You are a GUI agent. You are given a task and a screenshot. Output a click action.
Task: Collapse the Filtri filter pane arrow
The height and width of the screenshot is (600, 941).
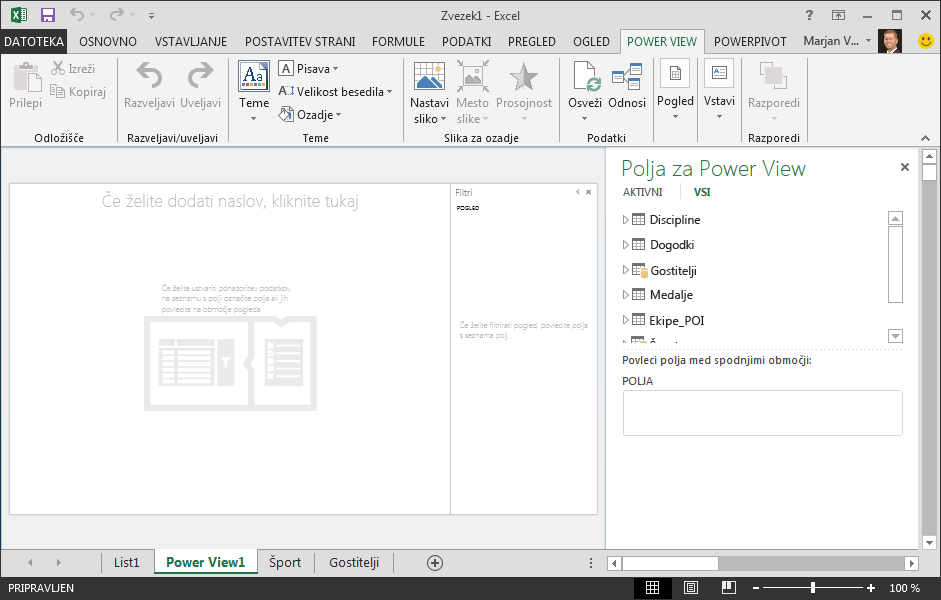pos(578,192)
